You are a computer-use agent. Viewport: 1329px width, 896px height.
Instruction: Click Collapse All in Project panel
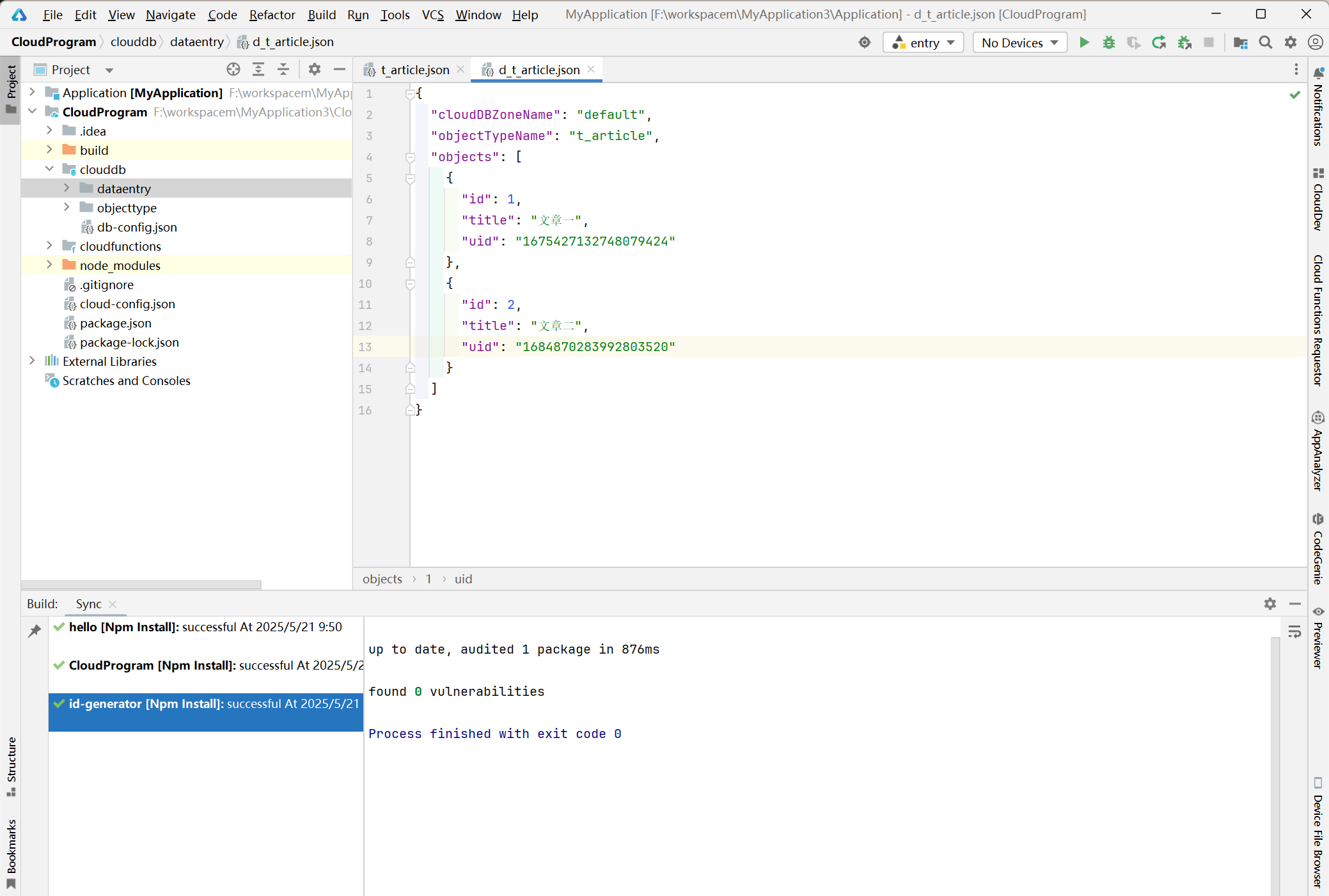click(283, 70)
